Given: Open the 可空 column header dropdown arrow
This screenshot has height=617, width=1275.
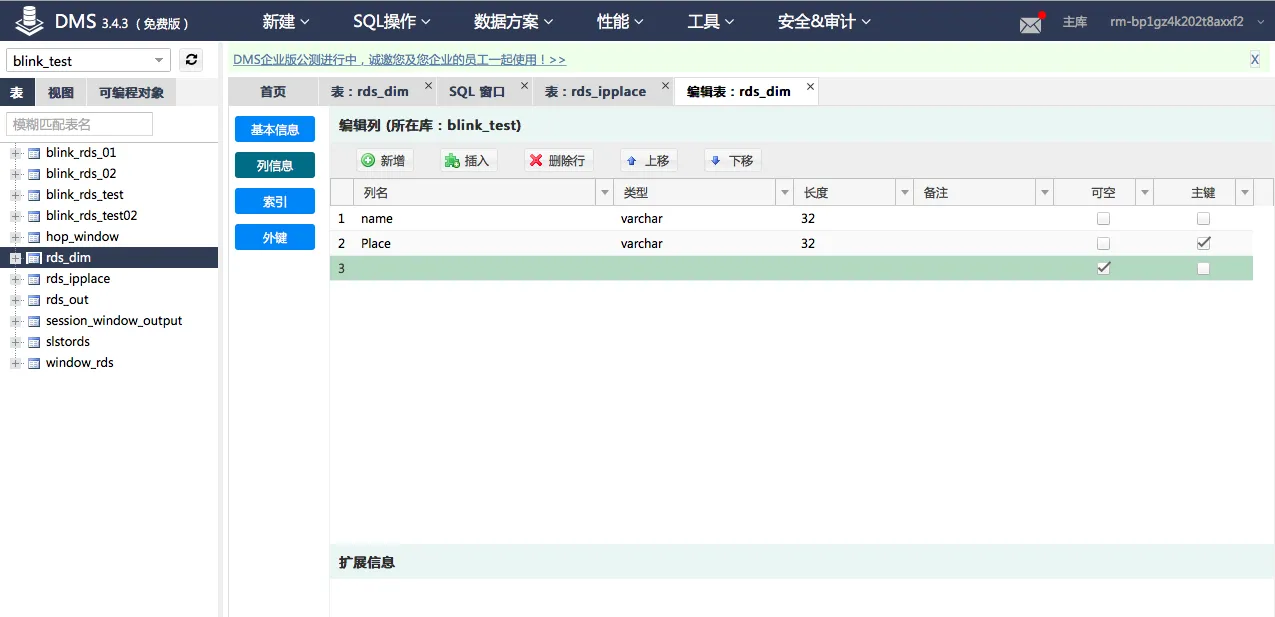Looking at the screenshot, I should (x=1144, y=193).
